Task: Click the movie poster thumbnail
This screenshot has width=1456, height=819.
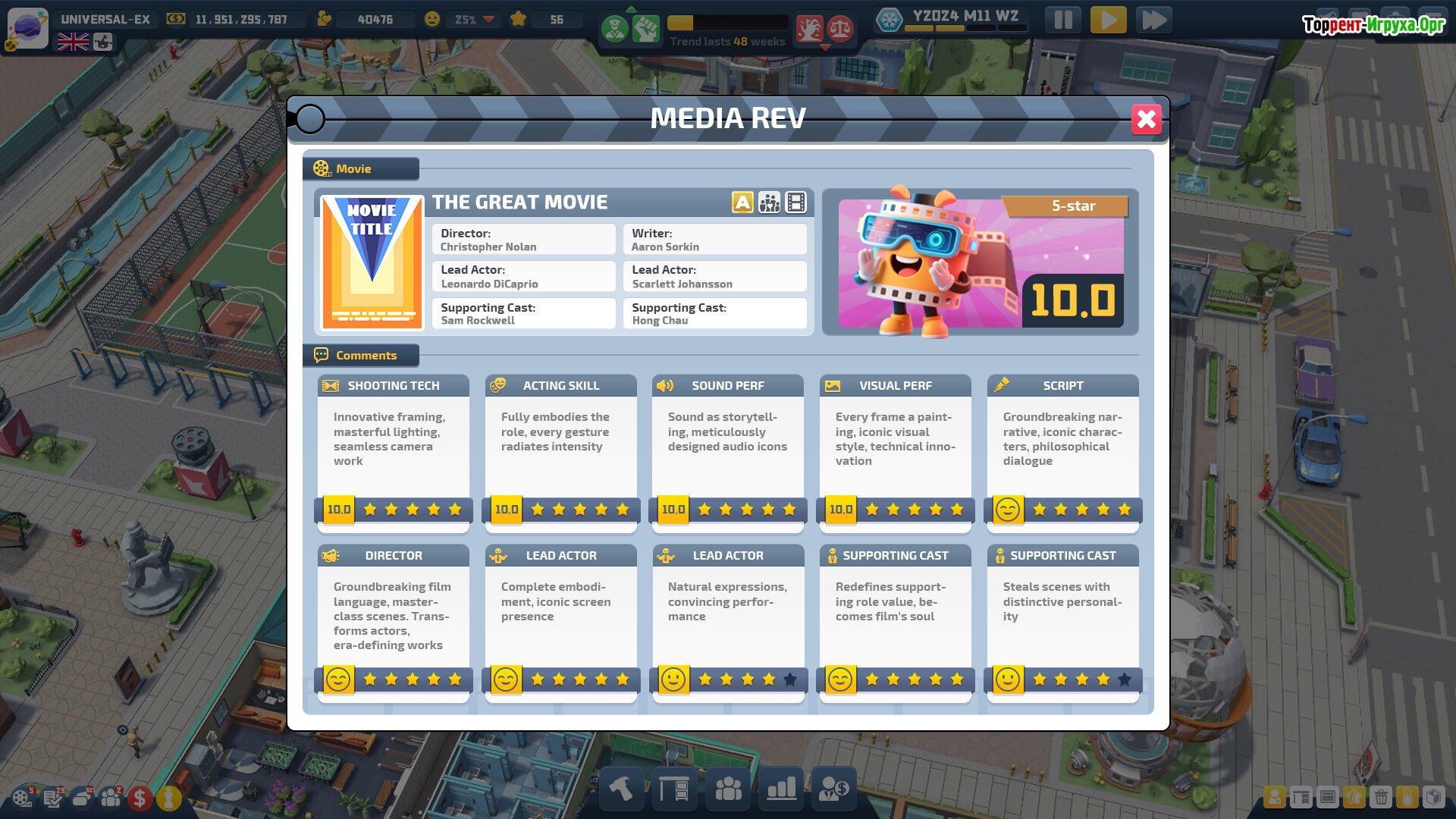Action: point(372,262)
